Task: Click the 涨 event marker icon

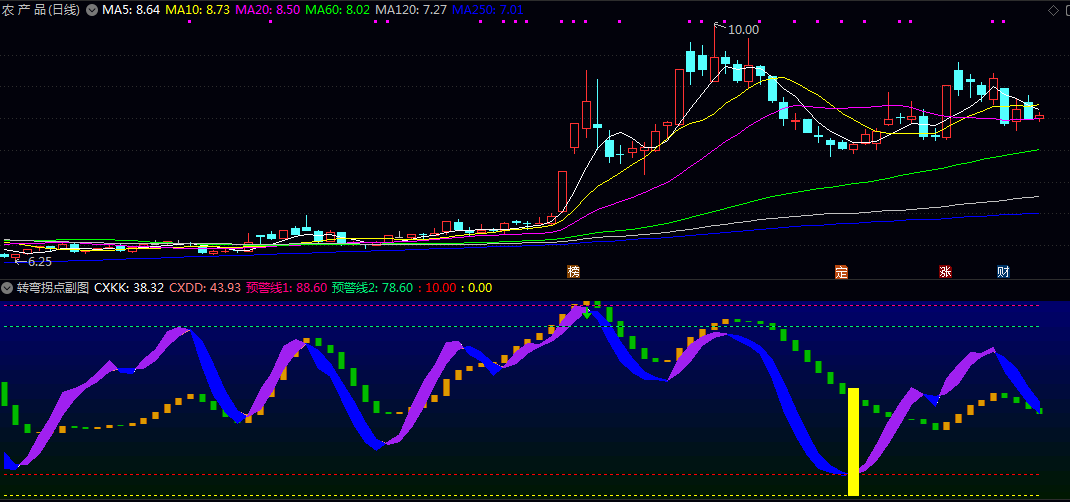Action: pyautogui.click(x=945, y=272)
